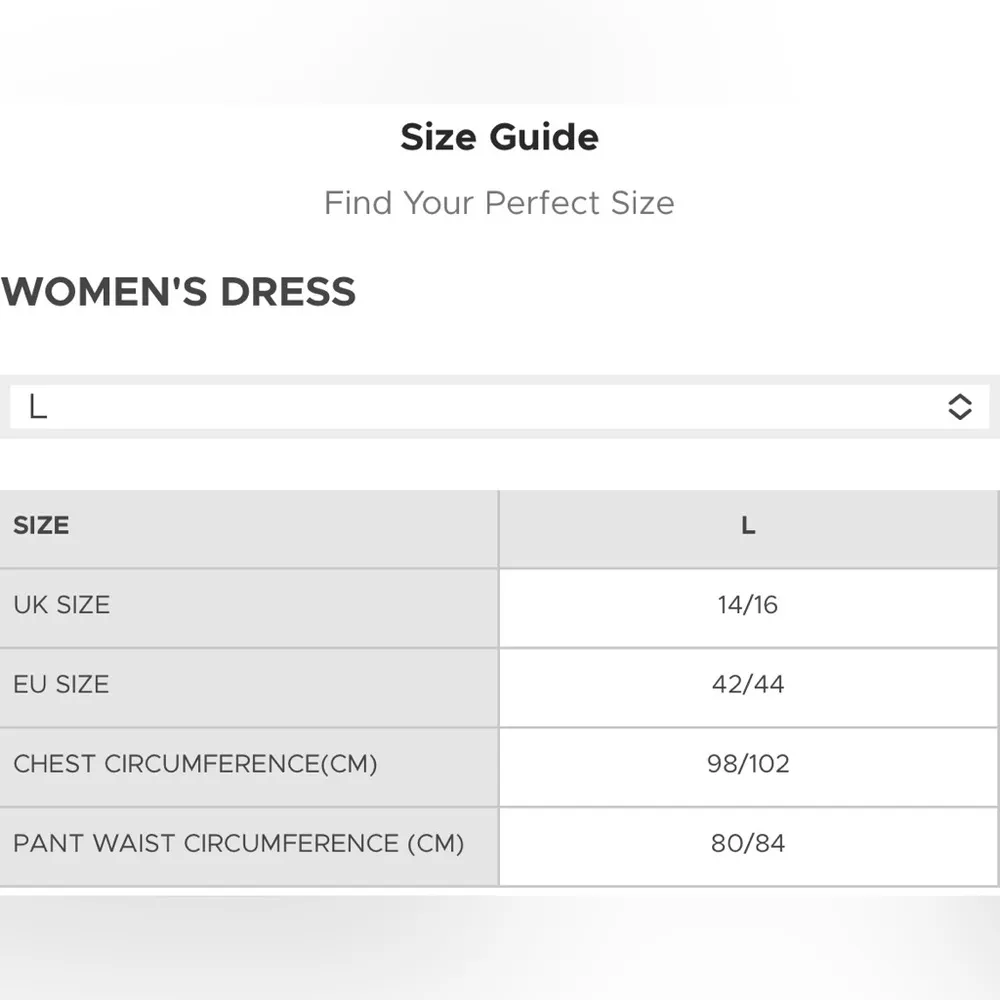1000x1000 pixels.
Task: Click the up-down arrows on size selector
Action: point(958,407)
